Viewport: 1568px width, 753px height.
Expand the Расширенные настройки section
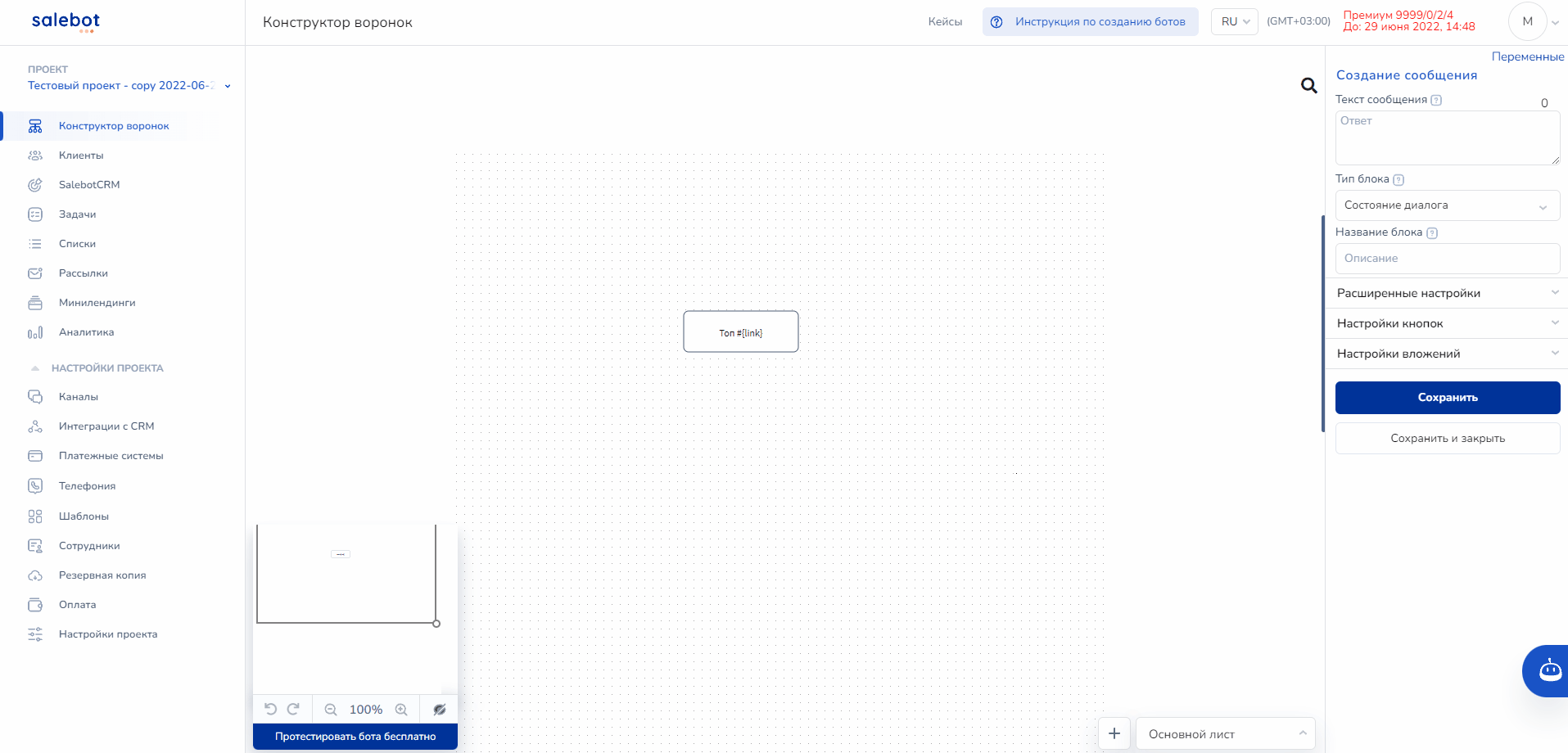1446,292
